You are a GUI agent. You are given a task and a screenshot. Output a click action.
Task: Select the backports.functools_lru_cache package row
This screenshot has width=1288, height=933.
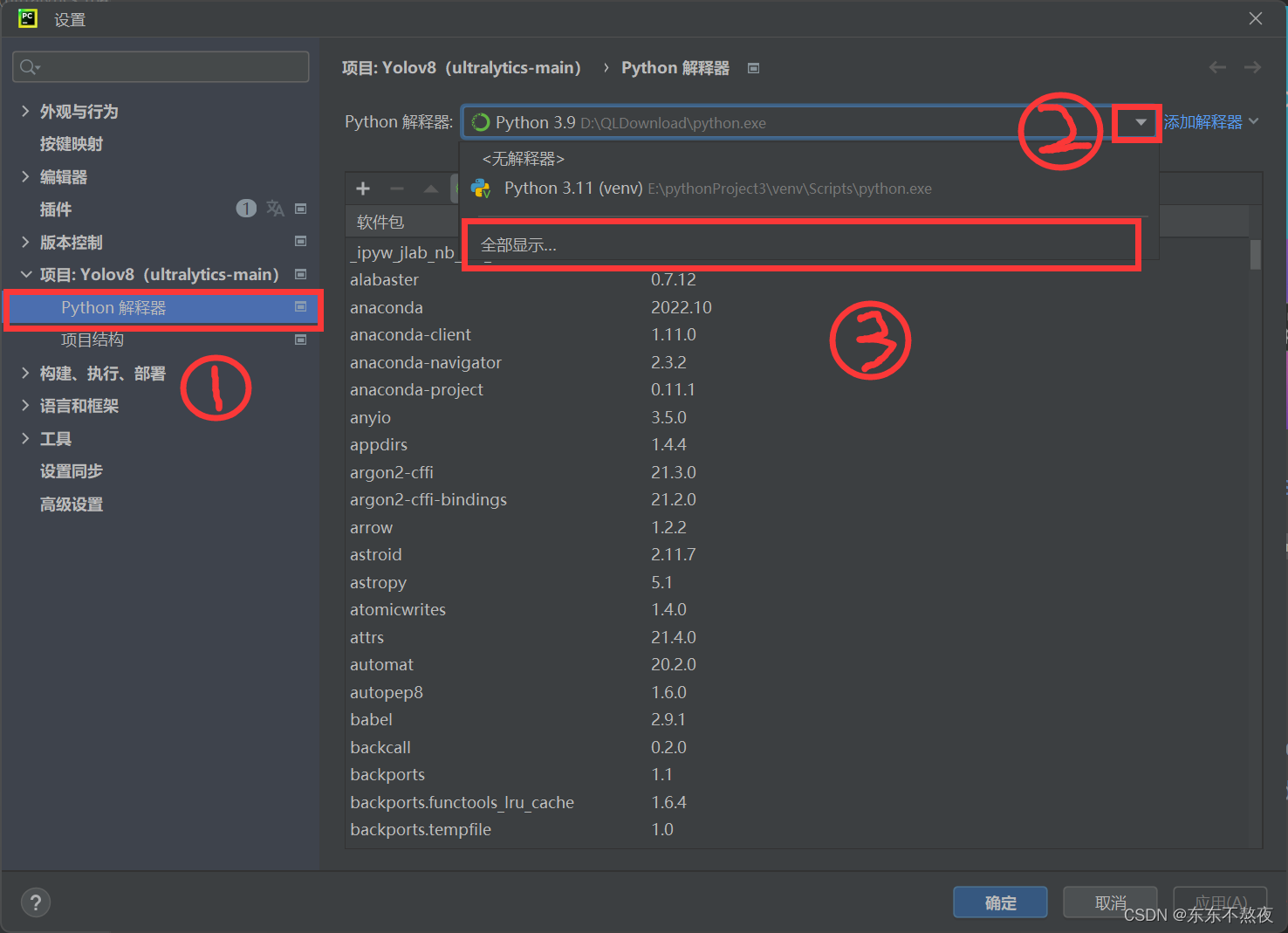pos(798,802)
